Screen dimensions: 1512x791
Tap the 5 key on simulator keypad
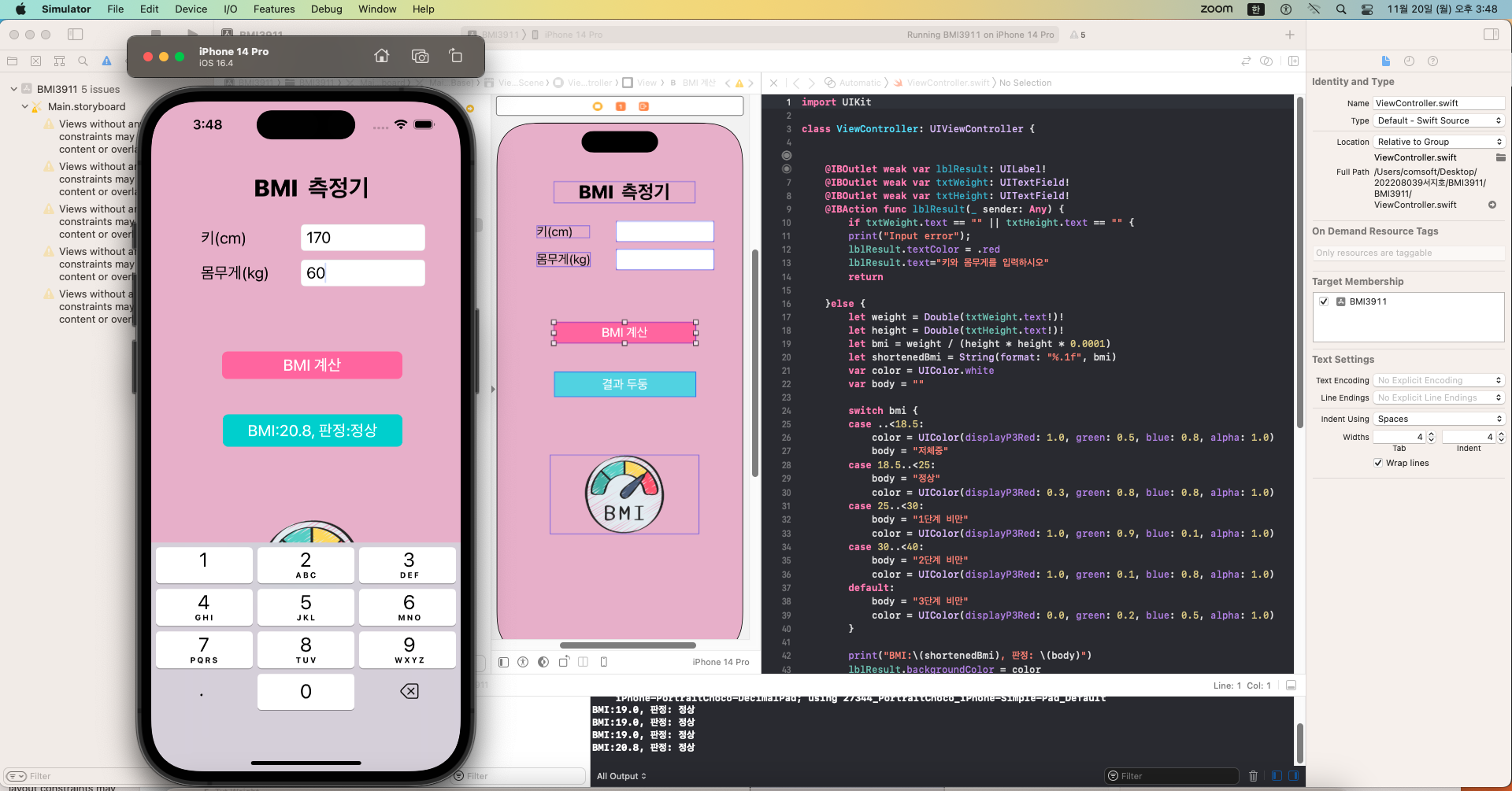pos(306,607)
